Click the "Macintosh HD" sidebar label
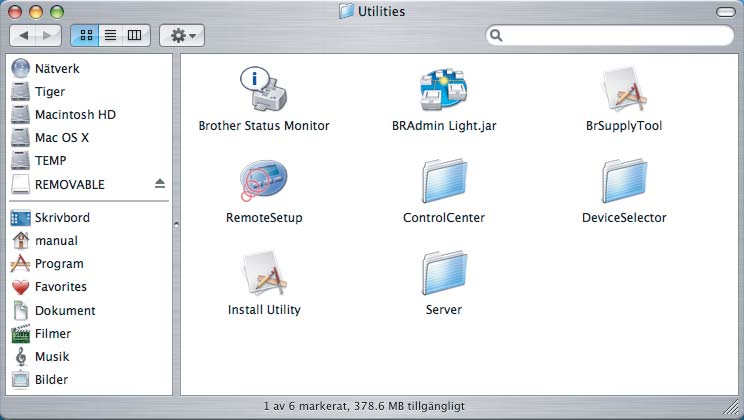Viewport: 744px width, 420px height. [x=75, y=114]
